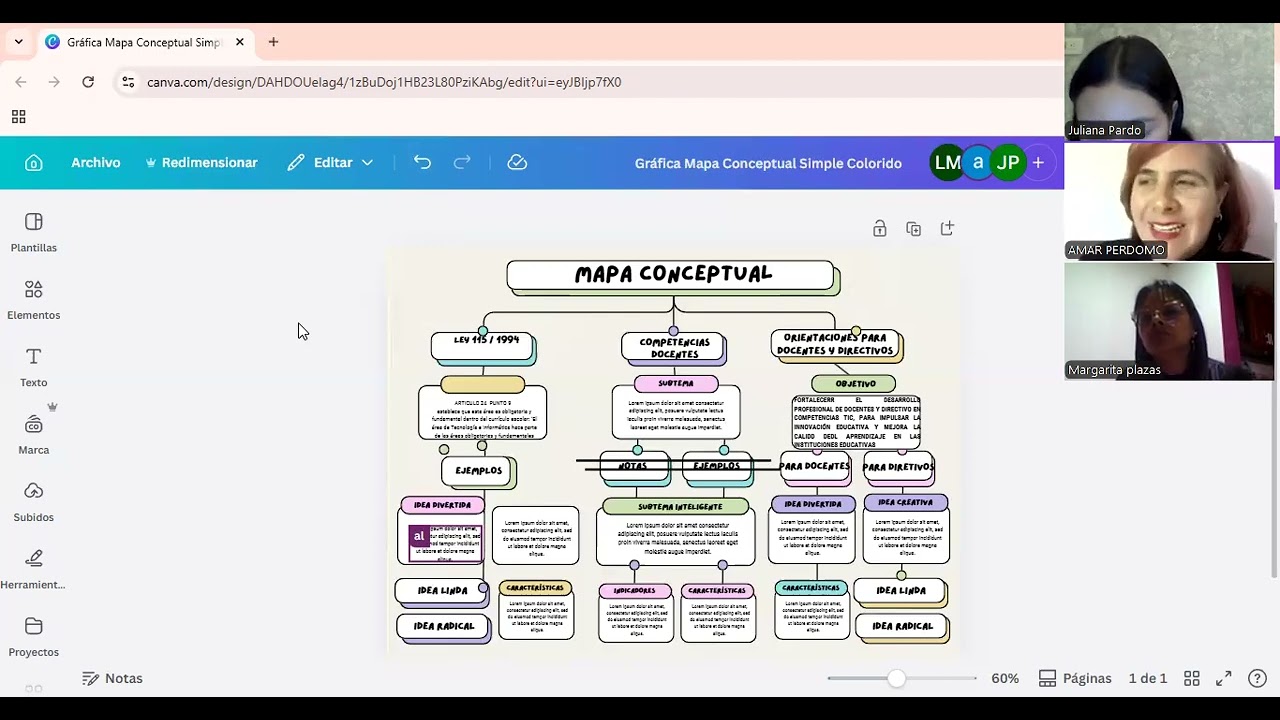
Task: Select Margarita plazas video thumbnail
Action: point(1169,321)
